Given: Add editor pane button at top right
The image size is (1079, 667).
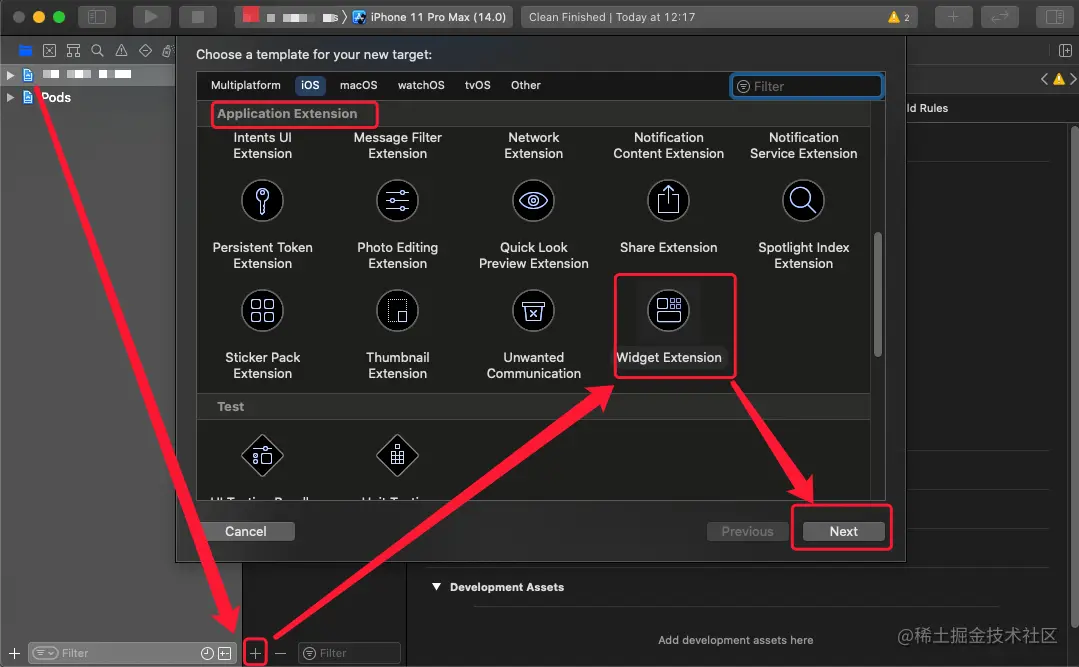Looking at the screenshot, I should [1065, 50].
